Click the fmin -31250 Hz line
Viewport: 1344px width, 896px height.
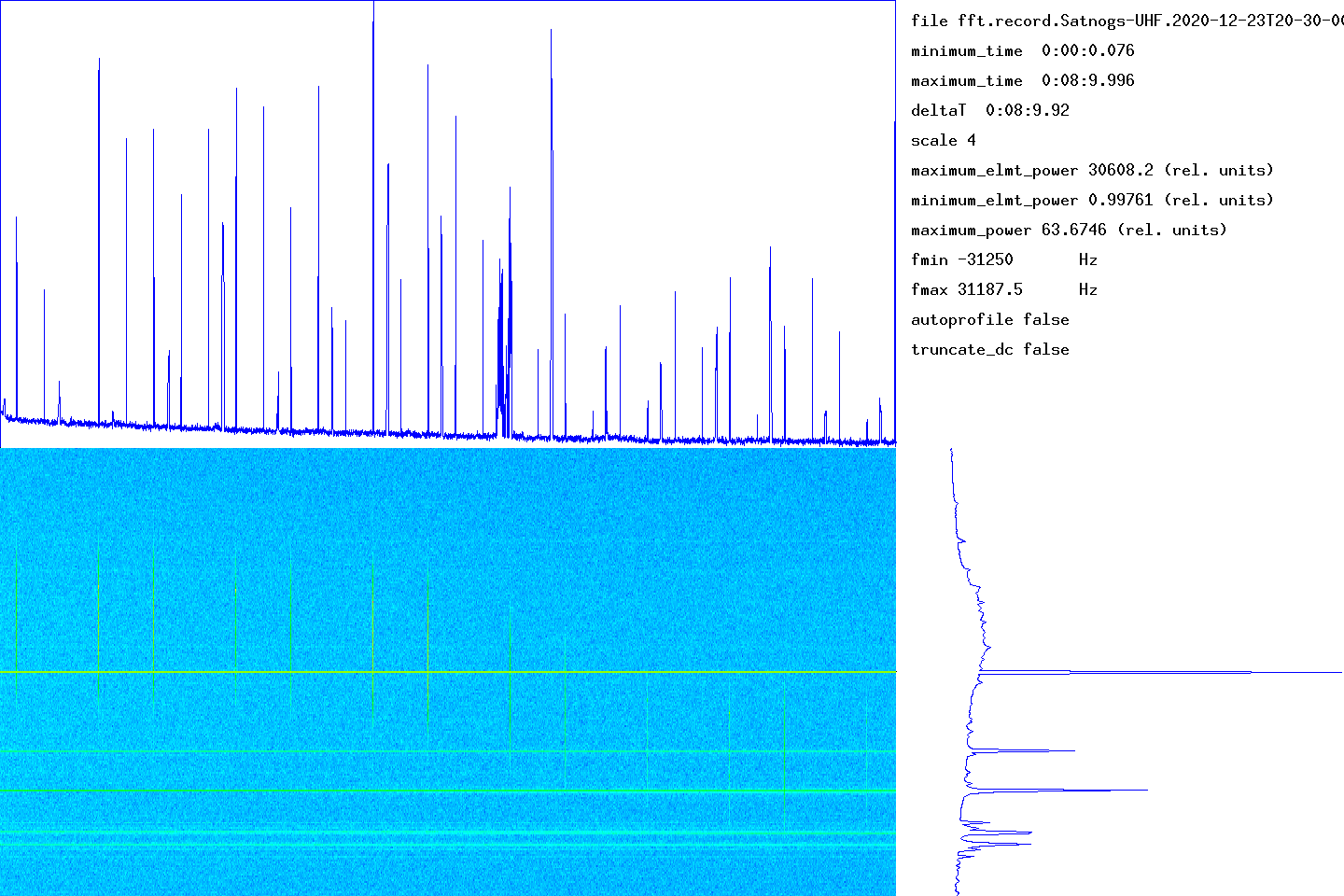click(x=1004, y=259)
